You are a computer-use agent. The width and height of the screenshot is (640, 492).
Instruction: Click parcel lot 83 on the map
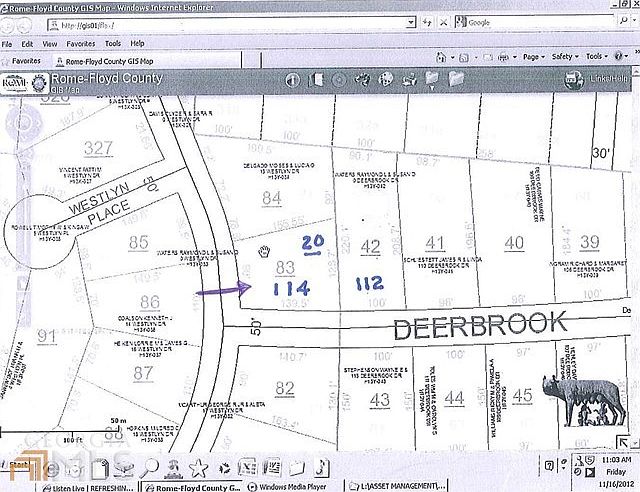tap(285, 266)
